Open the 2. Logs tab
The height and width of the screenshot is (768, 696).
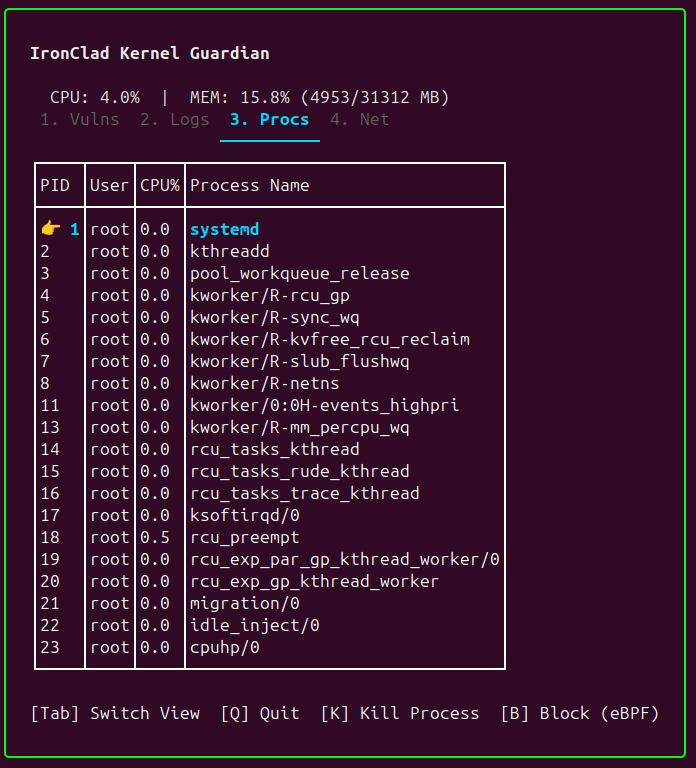pyautogui.click(x=175, y=120)
